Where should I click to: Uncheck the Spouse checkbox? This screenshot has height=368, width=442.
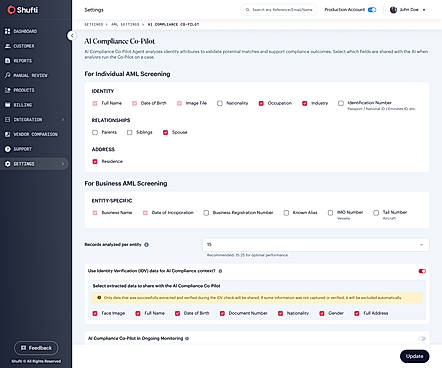165,132
